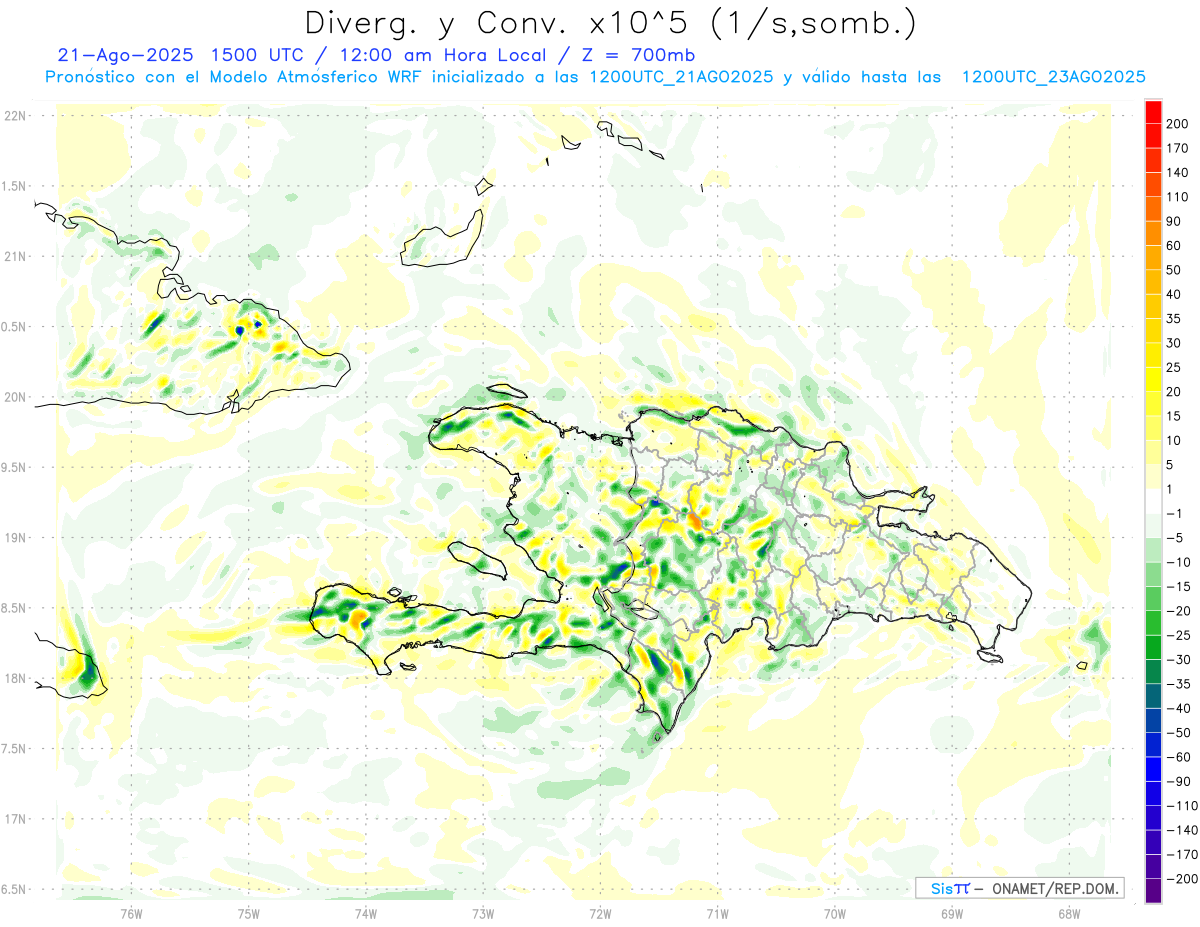
Task: Click the '18N' latitude label
Action: (15, 678)
